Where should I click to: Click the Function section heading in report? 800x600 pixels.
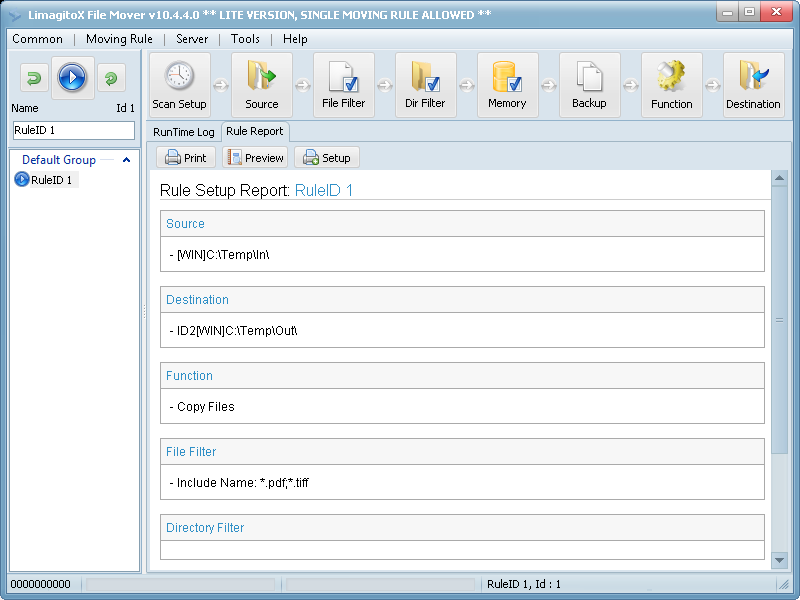pos(189,376)
